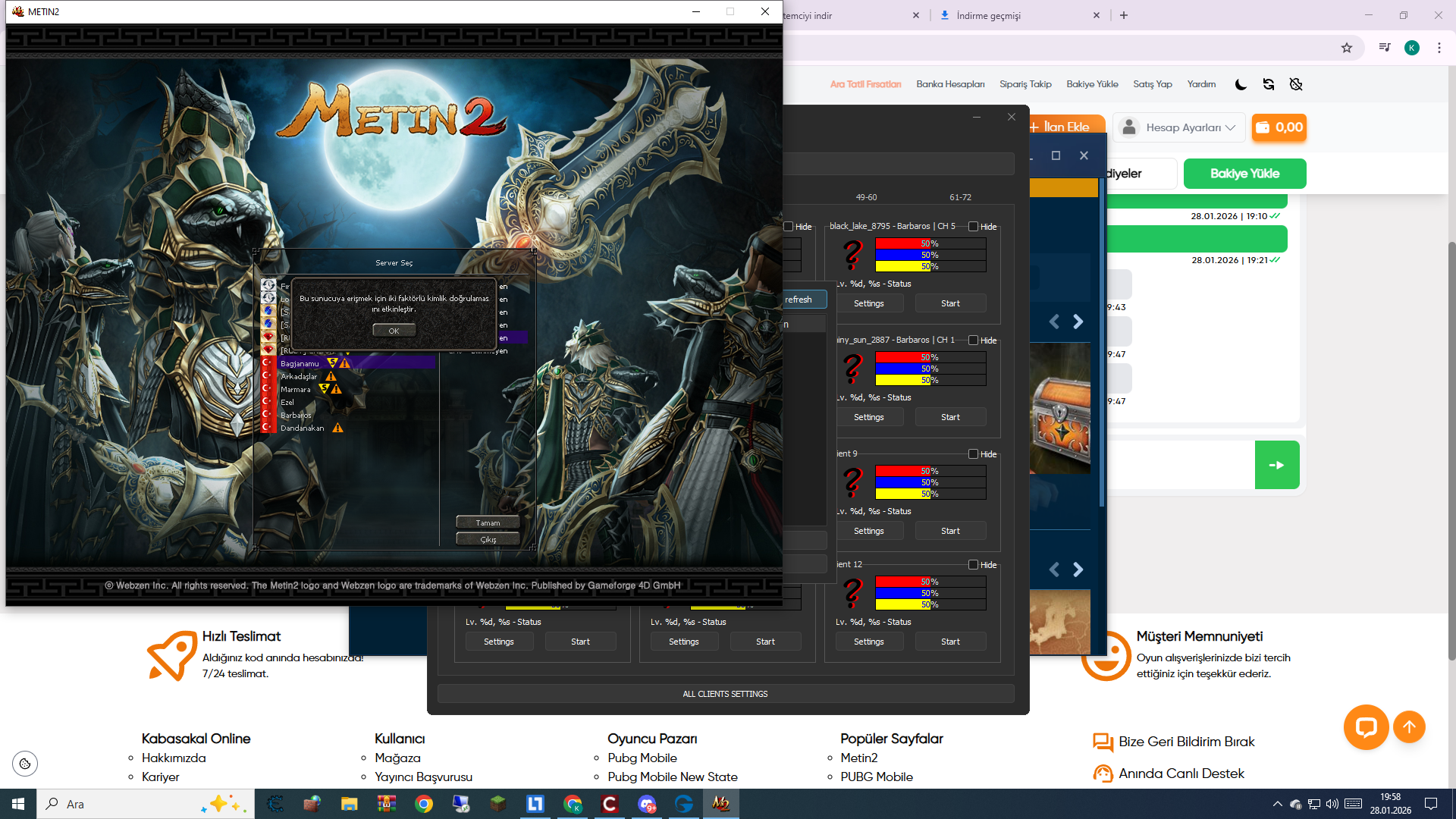Open Sipariş Takip menu item
The image size is (1456, 819).
[x=1025, y=84]
